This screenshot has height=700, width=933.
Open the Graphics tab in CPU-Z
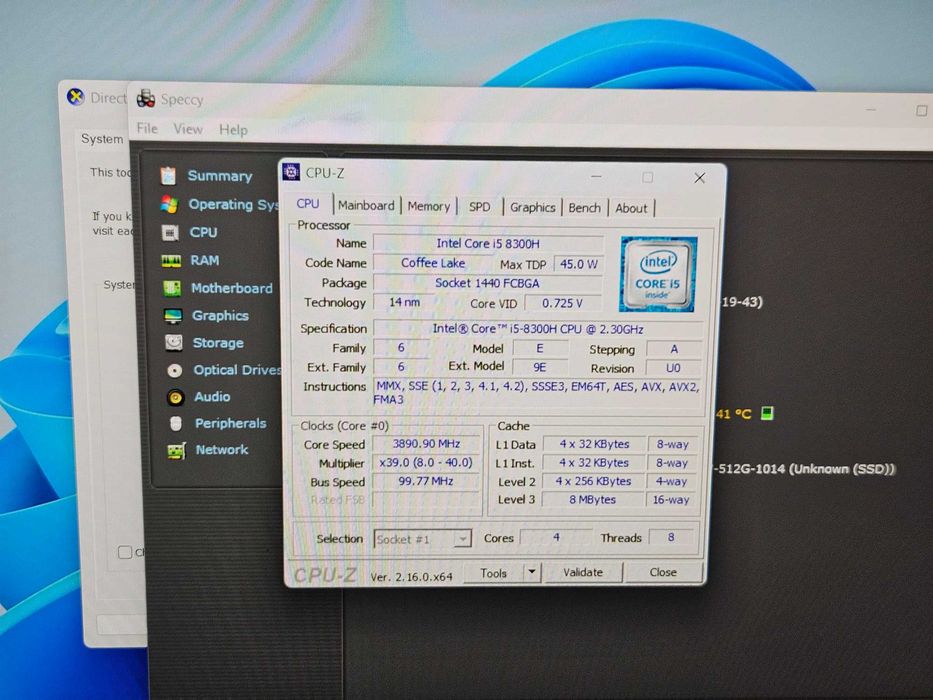533,208
